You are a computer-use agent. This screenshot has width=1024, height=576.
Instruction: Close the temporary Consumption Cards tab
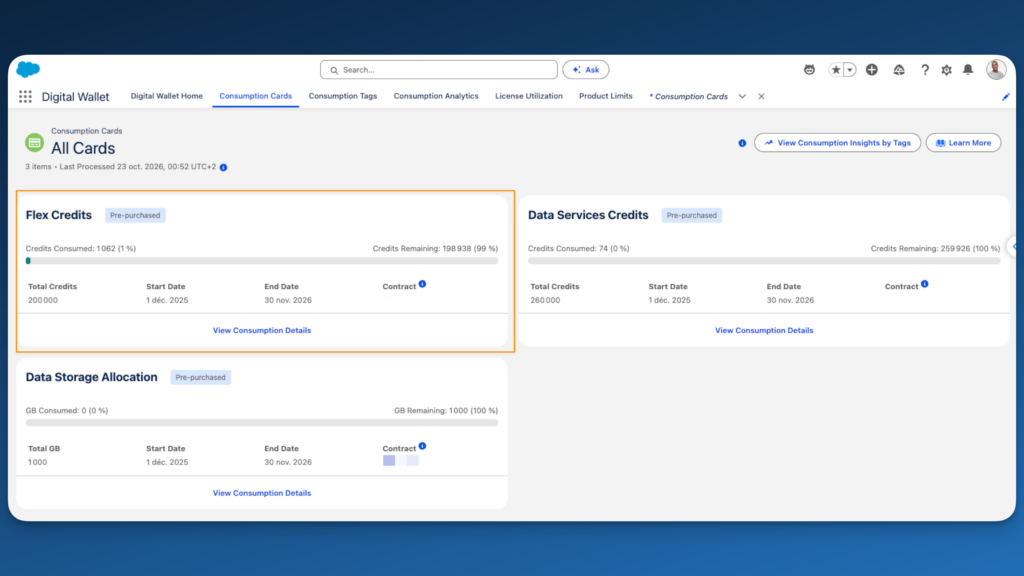pyautogui.click(x=761, y=97)
